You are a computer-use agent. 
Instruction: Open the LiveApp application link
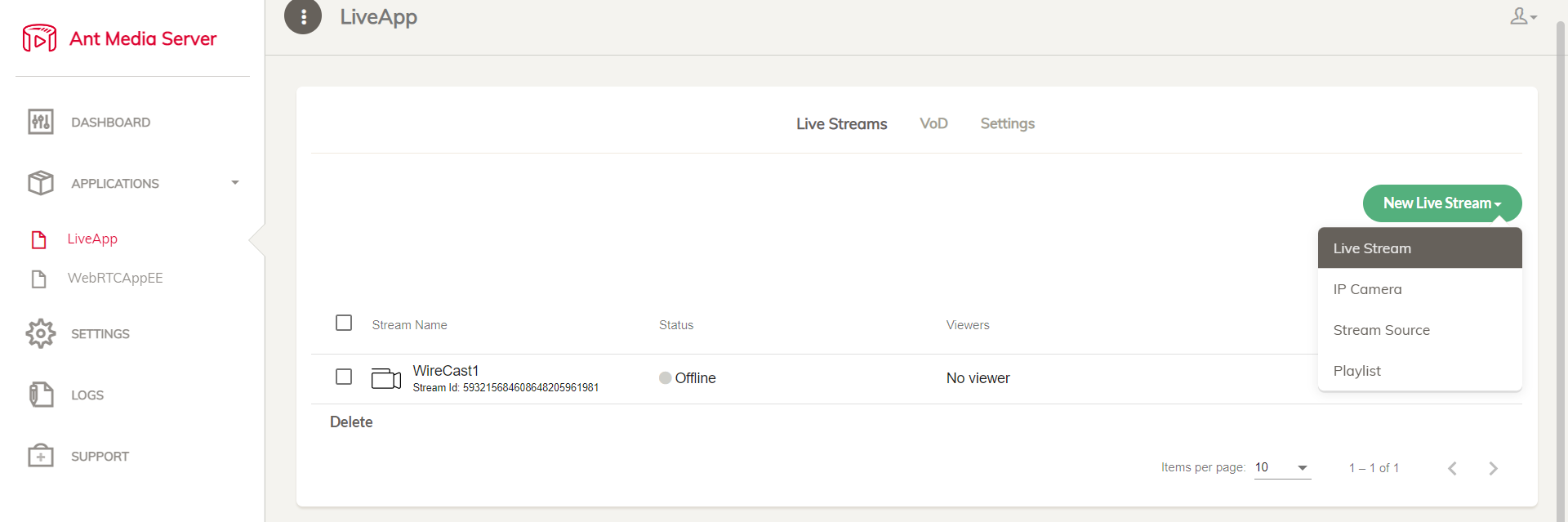[x=92, y=239]
